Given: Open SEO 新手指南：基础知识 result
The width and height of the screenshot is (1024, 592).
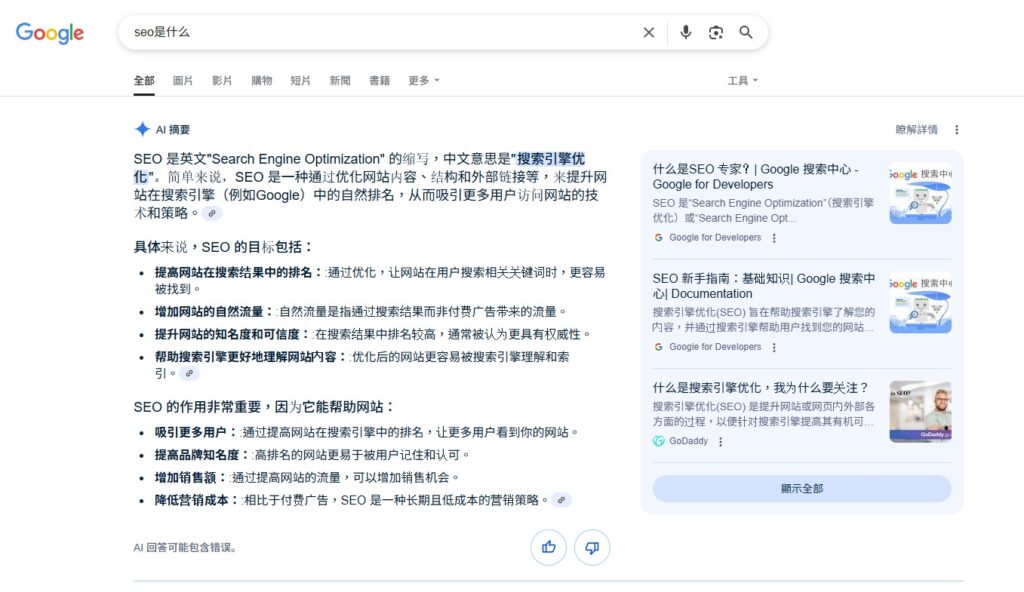Looking at the screenshot, I should 763,286.
